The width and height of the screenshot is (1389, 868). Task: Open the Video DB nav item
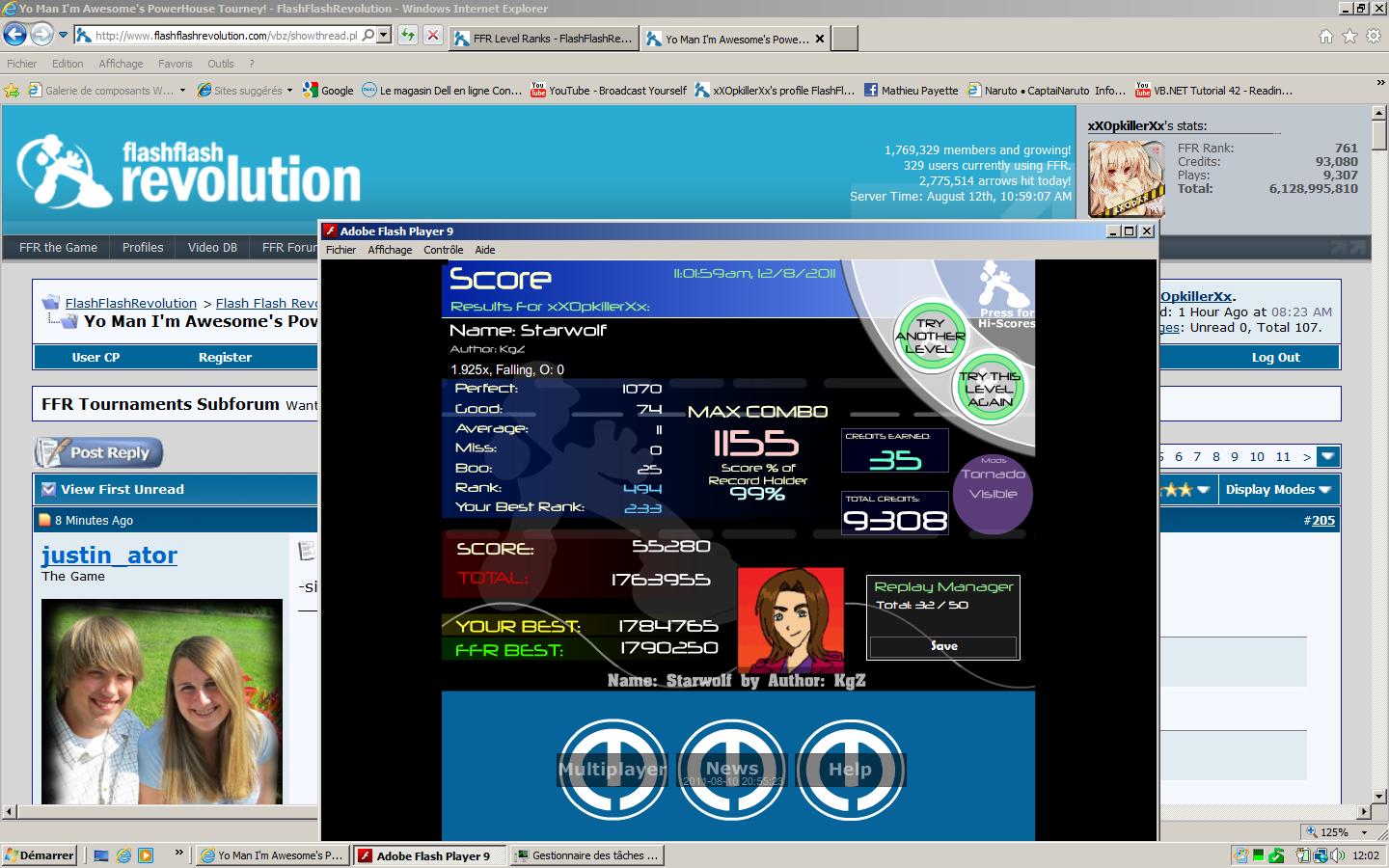[x=212, y=248]
